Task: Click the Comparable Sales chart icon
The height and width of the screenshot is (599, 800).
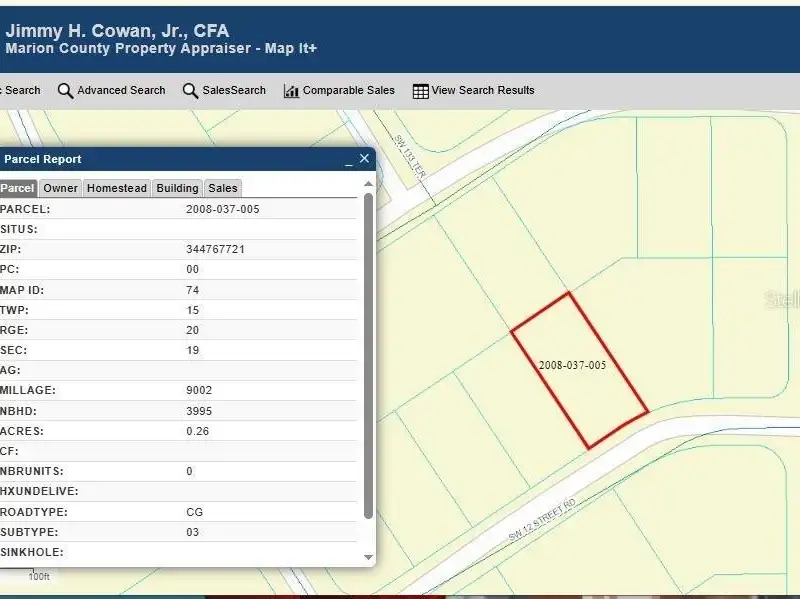Action: [x=291, y=91]
